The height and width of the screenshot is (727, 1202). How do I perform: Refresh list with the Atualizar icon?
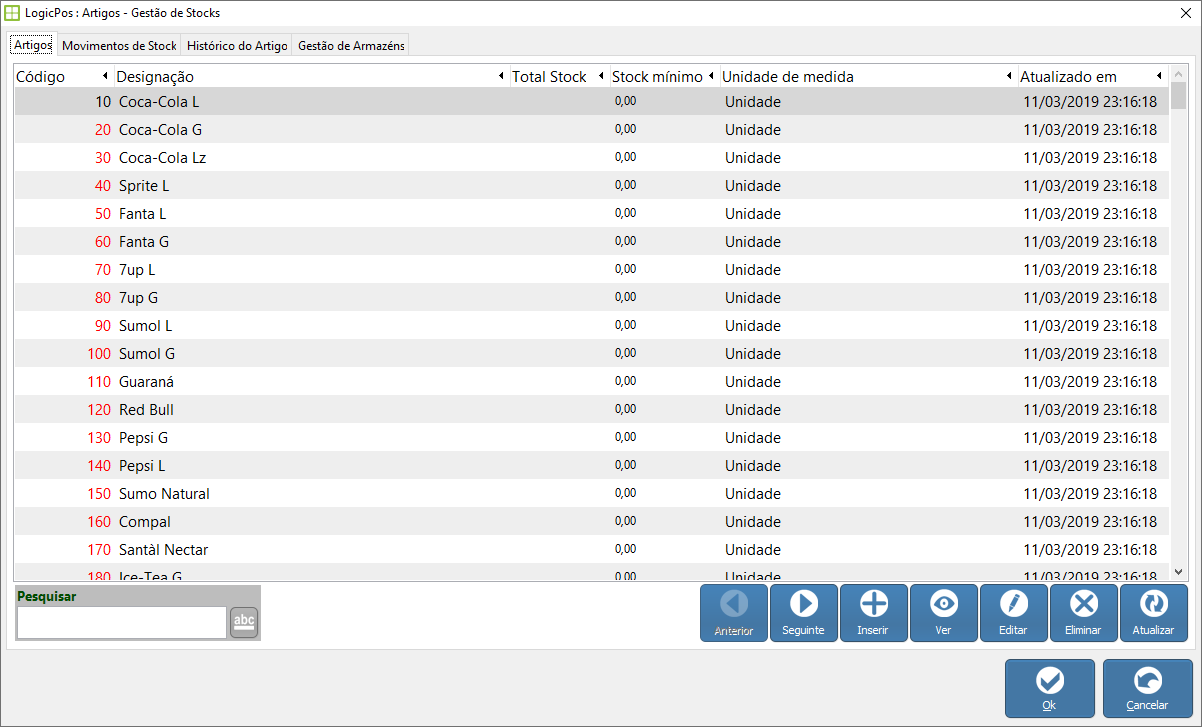click(x=1154, y=604)
